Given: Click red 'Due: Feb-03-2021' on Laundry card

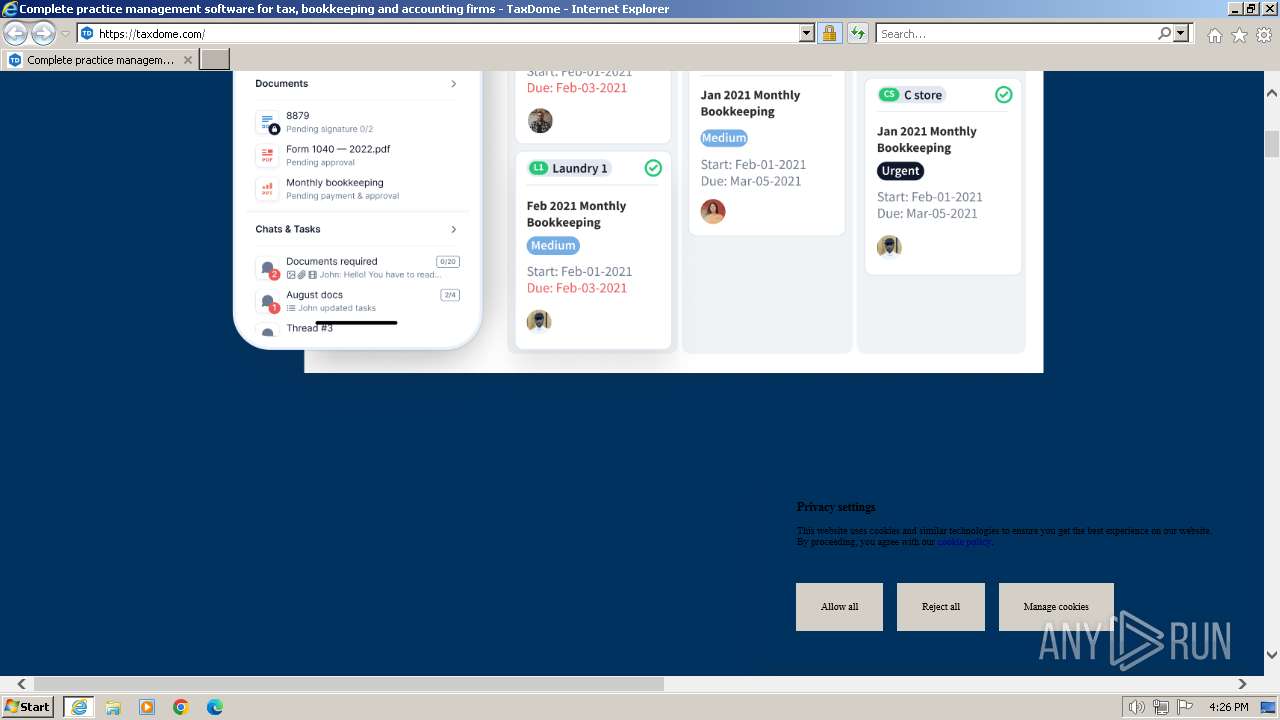Looking at the screenshot, I should 577,288.
